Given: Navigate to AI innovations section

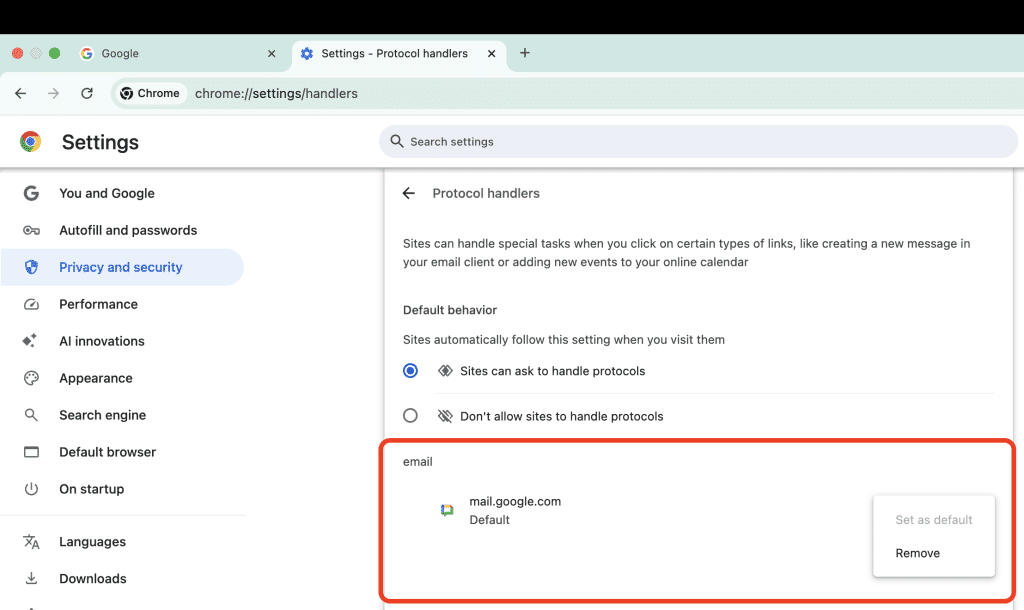Looking at the screenshot, I should tap(102, 342).
